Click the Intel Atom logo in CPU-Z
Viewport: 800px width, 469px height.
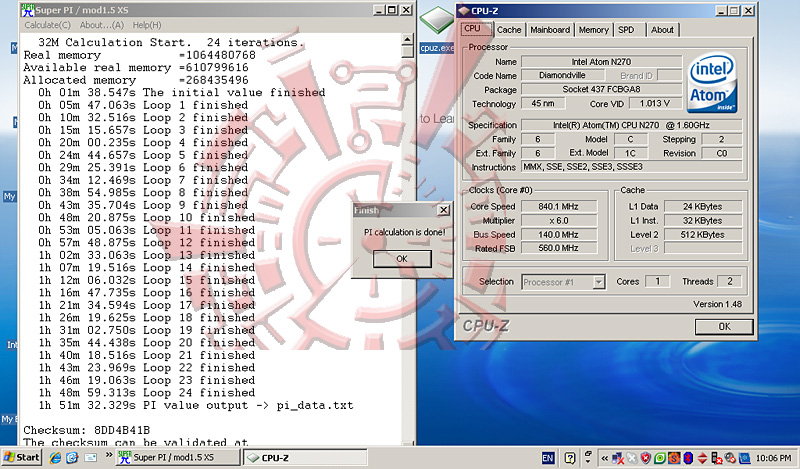click(x=712, y=84)
